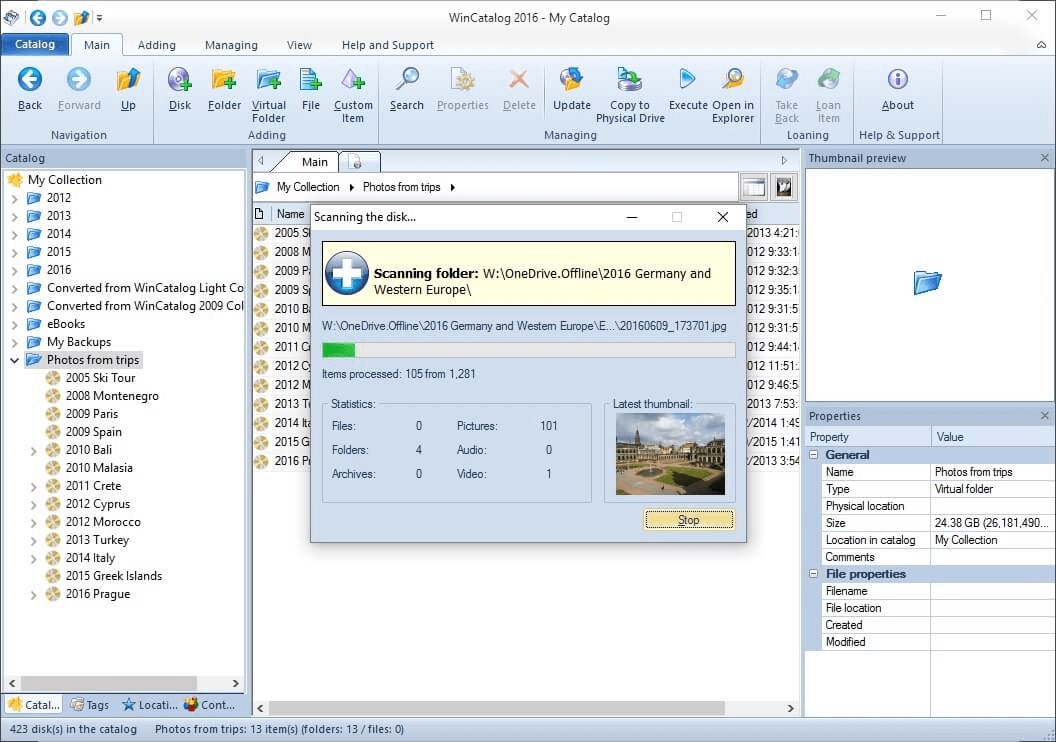The image size is (1056, 742).
Task: Click the Take Back loaning icon
Action: pyautogui.click(x=787, y=79)
